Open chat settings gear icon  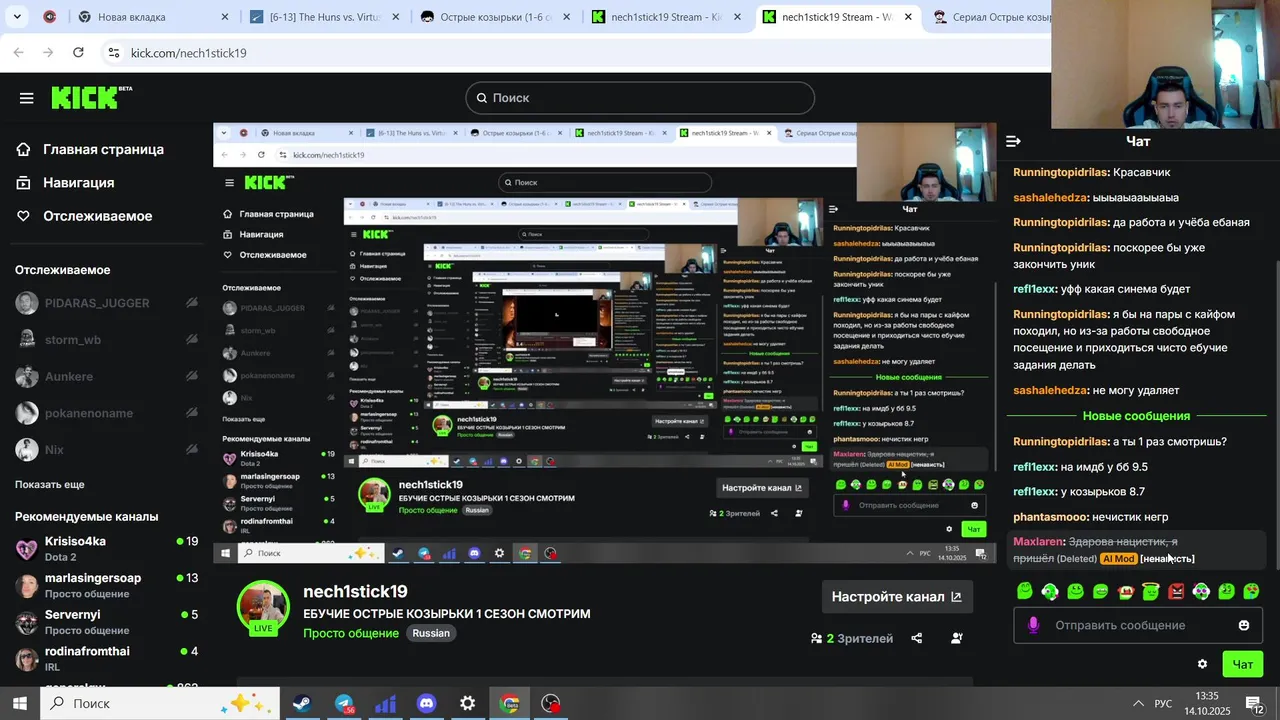click(1202, 664)
